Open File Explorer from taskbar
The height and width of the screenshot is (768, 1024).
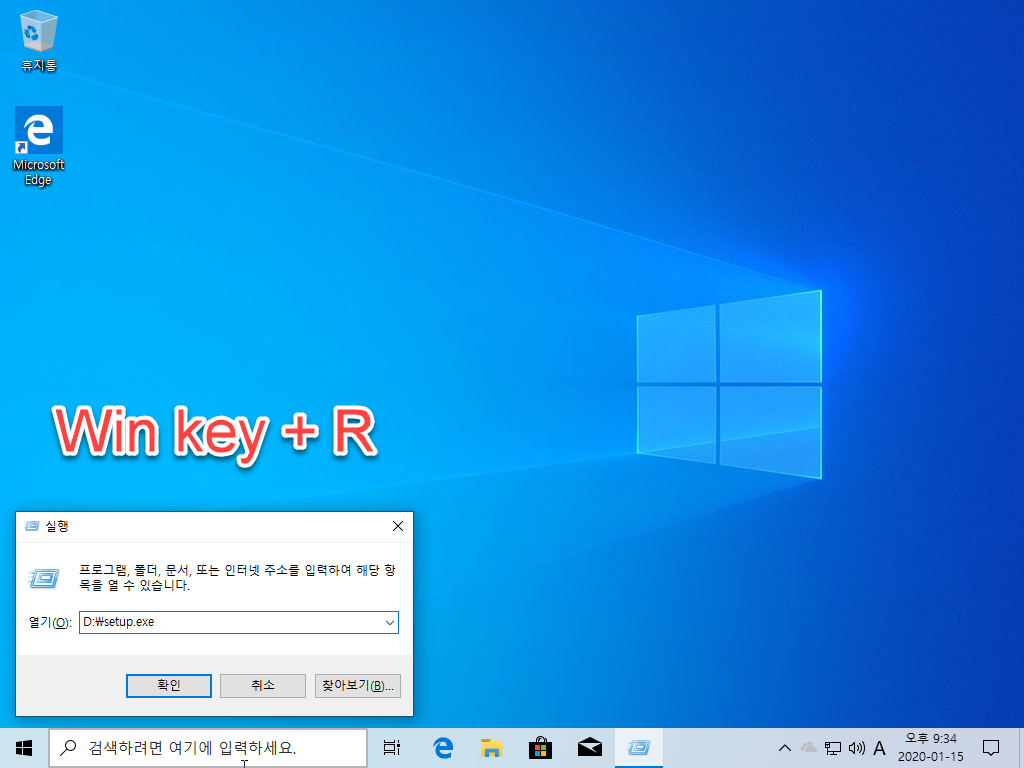(492, 748)
